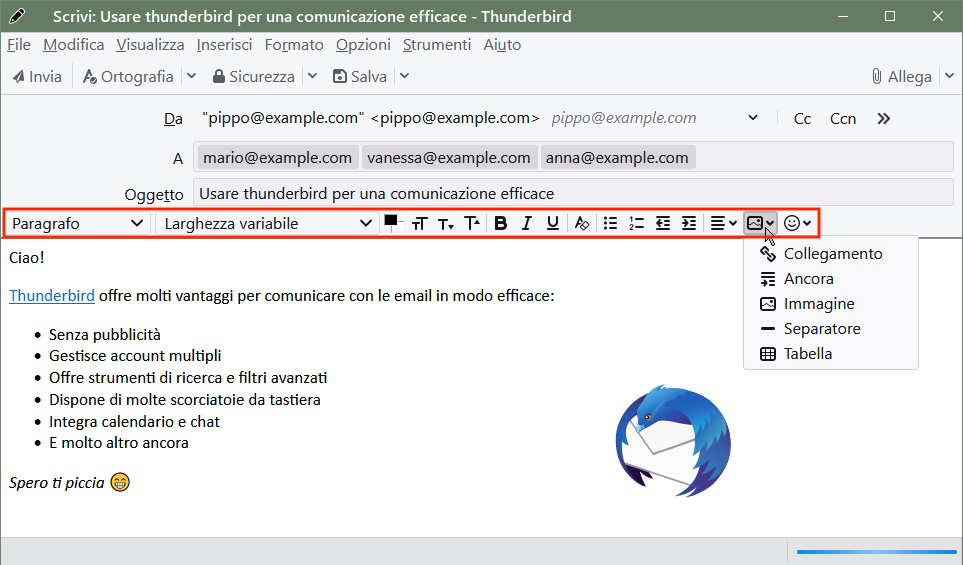Image resolution: width=963 pixels, height=565 pixels.
Task: Toggle italic text formatting
Action: pyautogui.click(x=526, y=224)
